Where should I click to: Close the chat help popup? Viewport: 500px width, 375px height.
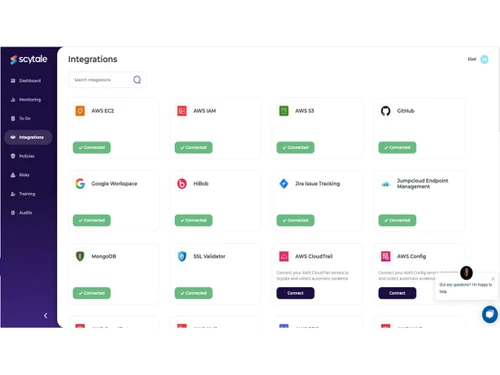[493, 279]
